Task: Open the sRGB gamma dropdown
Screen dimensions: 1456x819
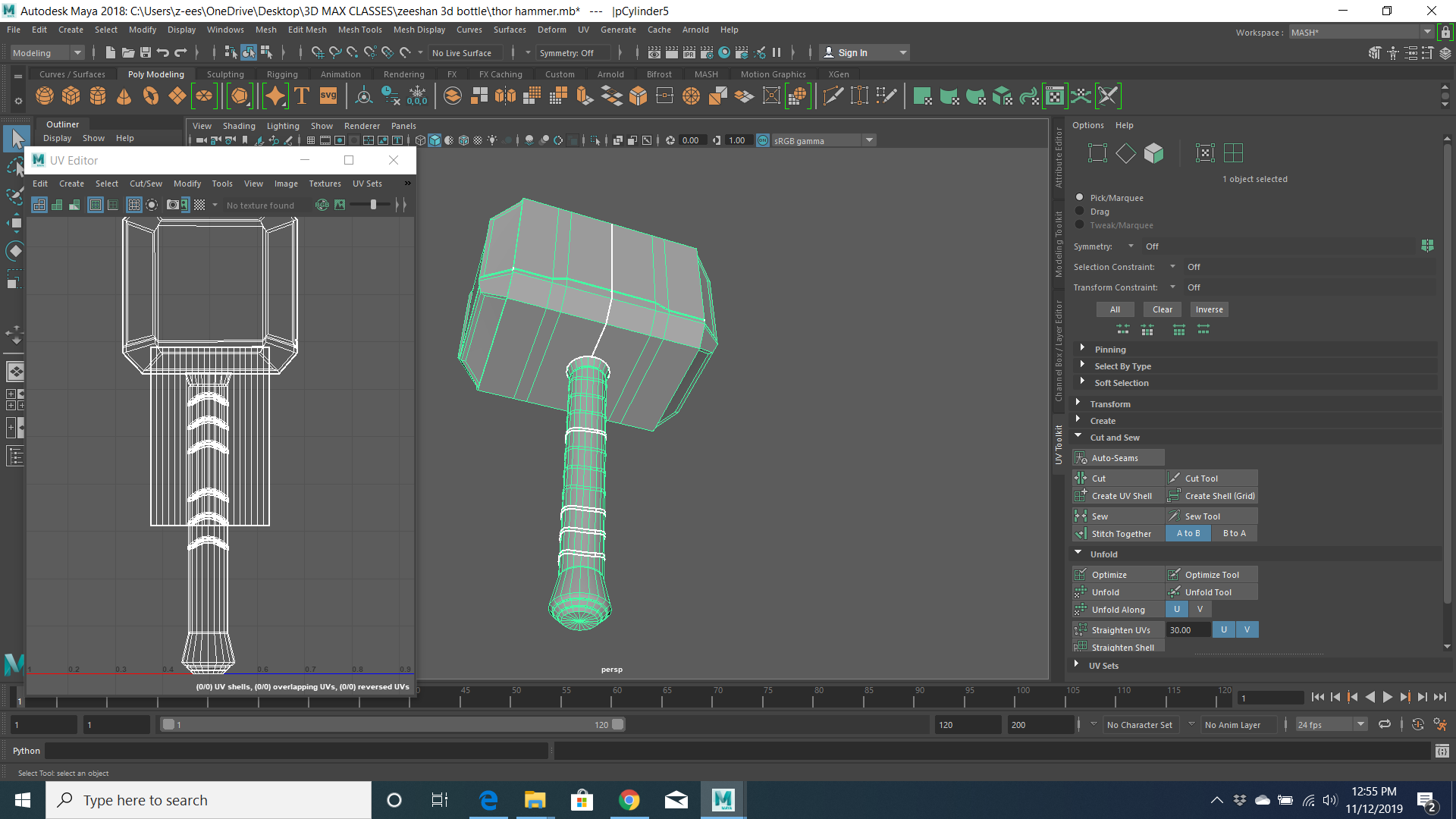Action: coord(869,140)
